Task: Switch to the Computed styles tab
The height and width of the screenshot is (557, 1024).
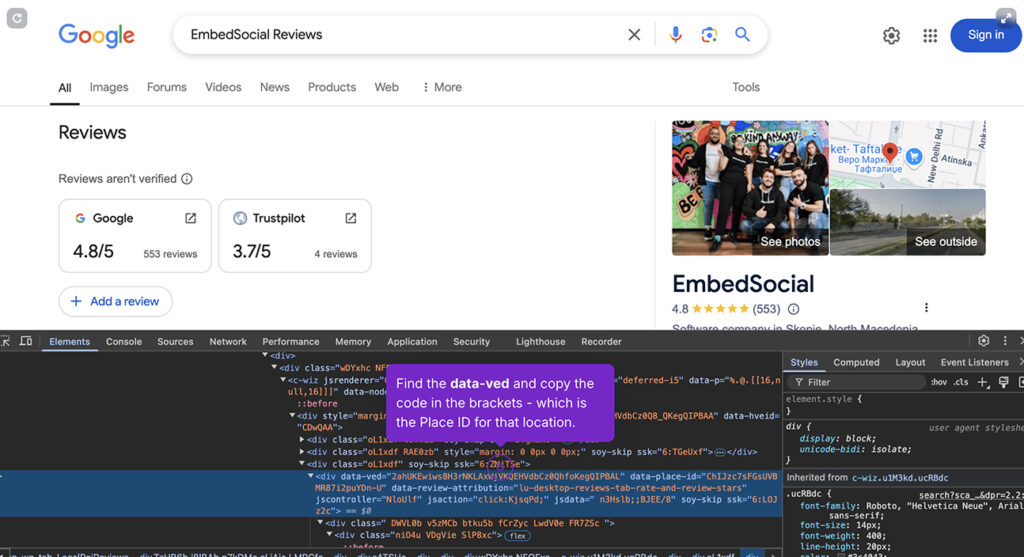Action: click(856, 362)
